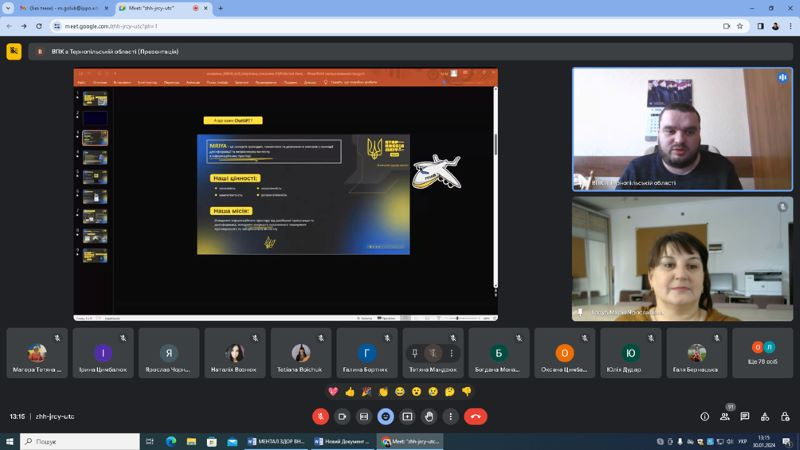Viewport: 800px width, 450px height.
Task: Open more options three-dot menu
Action: pos(451,417)
